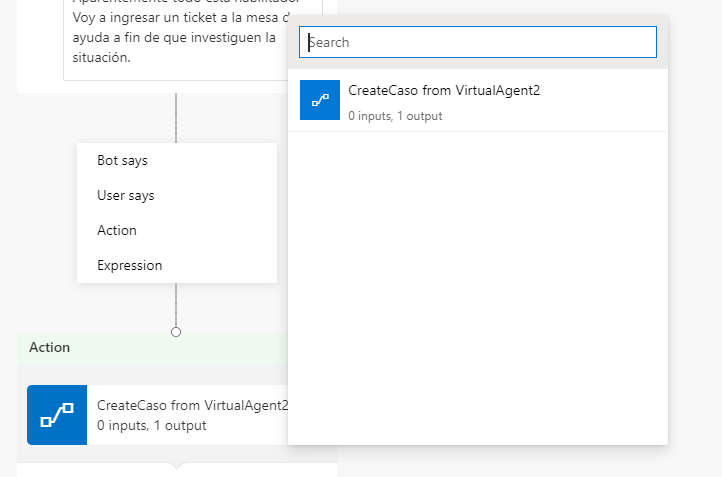Viewport: 722px width, 477px height.
Task: Select the green Action card header
Action: (150, 347)
